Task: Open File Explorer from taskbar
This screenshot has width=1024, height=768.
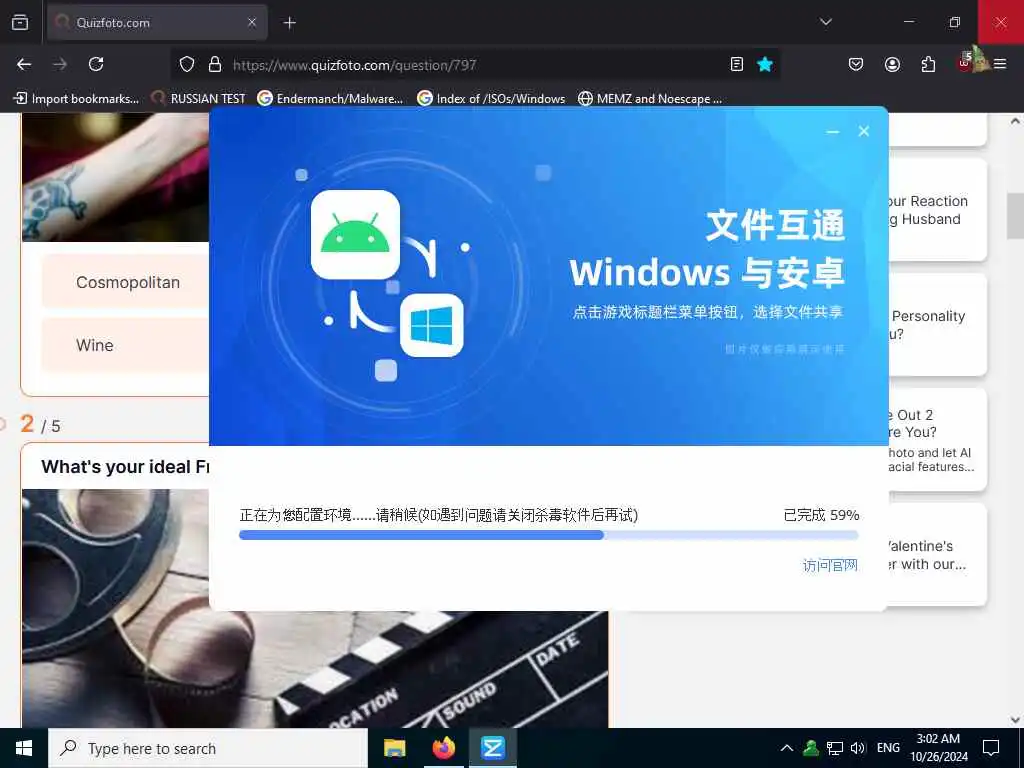Action: 394,748
